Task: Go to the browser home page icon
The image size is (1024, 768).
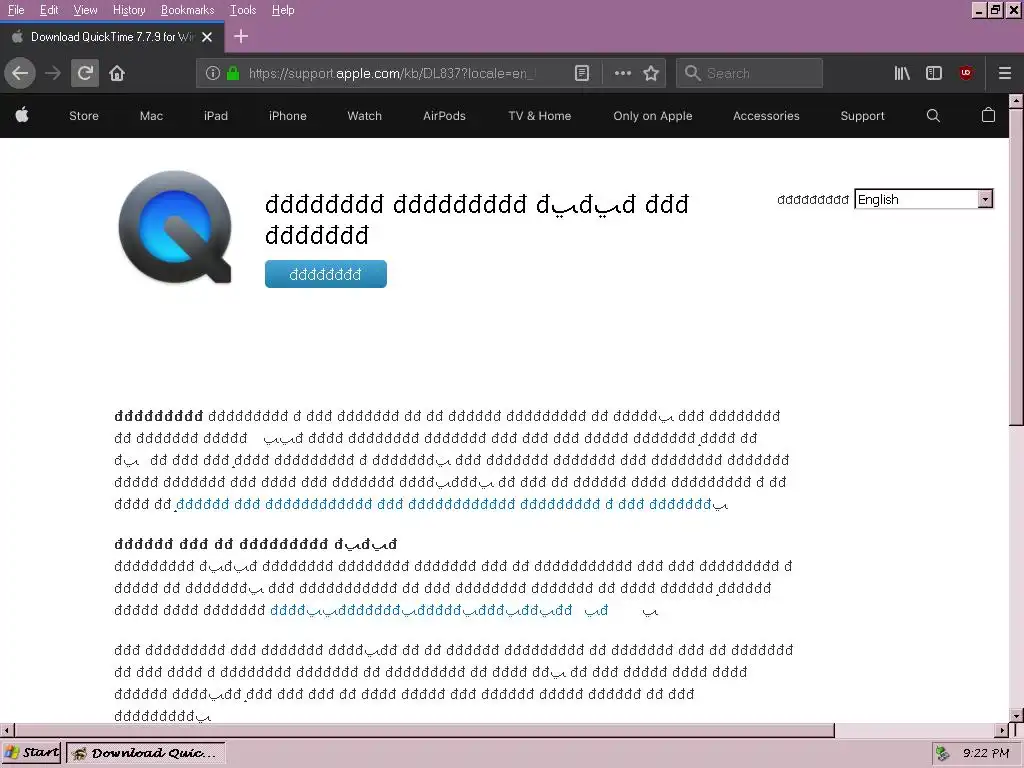Action: (117, 73)
